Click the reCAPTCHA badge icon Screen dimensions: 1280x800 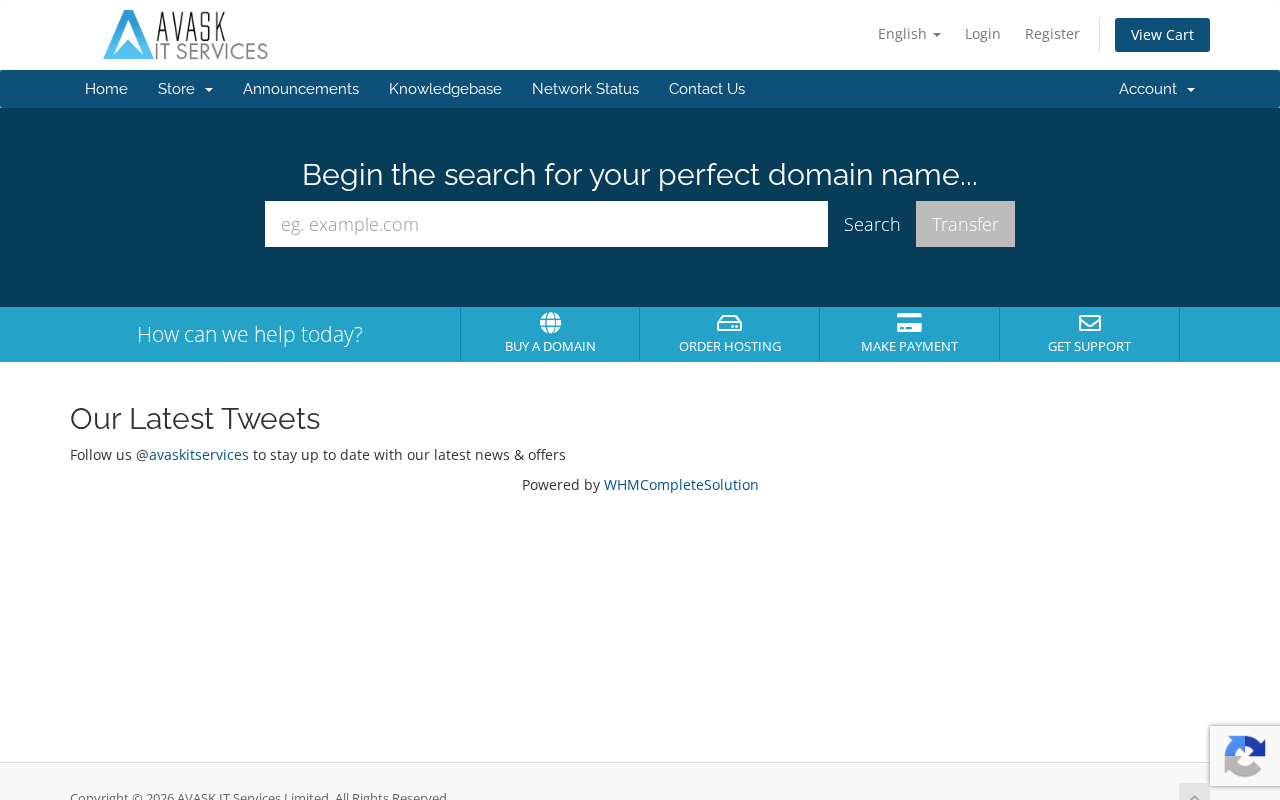[1245, 756]
